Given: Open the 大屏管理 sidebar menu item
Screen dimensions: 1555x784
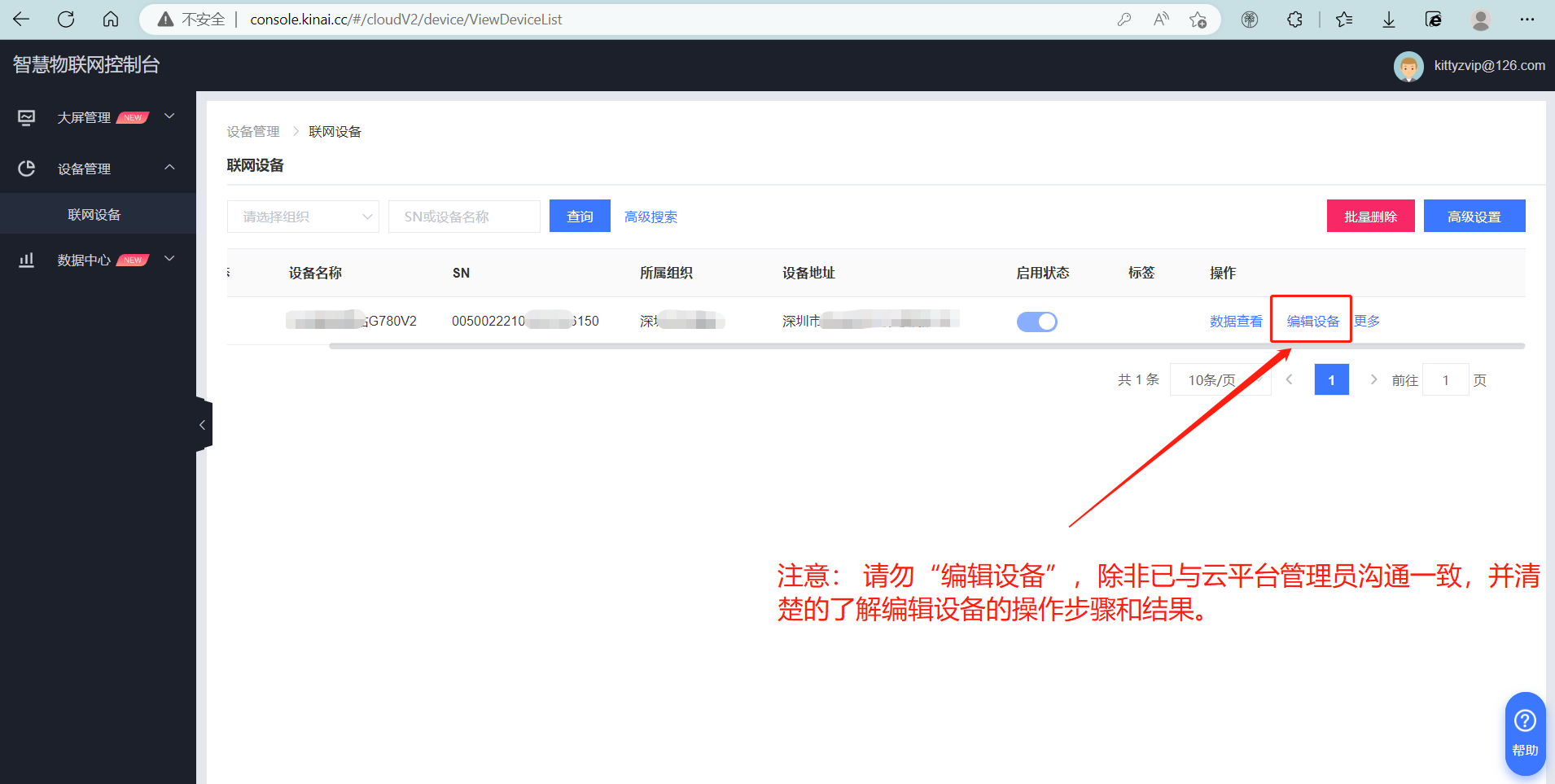Looking at the screenshot, I should click(98, 117).
